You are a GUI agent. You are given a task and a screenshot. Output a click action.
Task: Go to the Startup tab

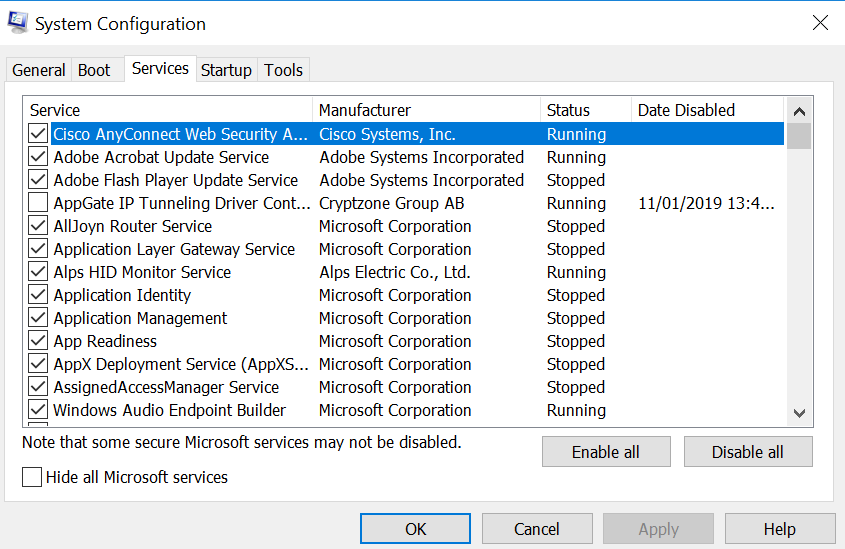226,70
